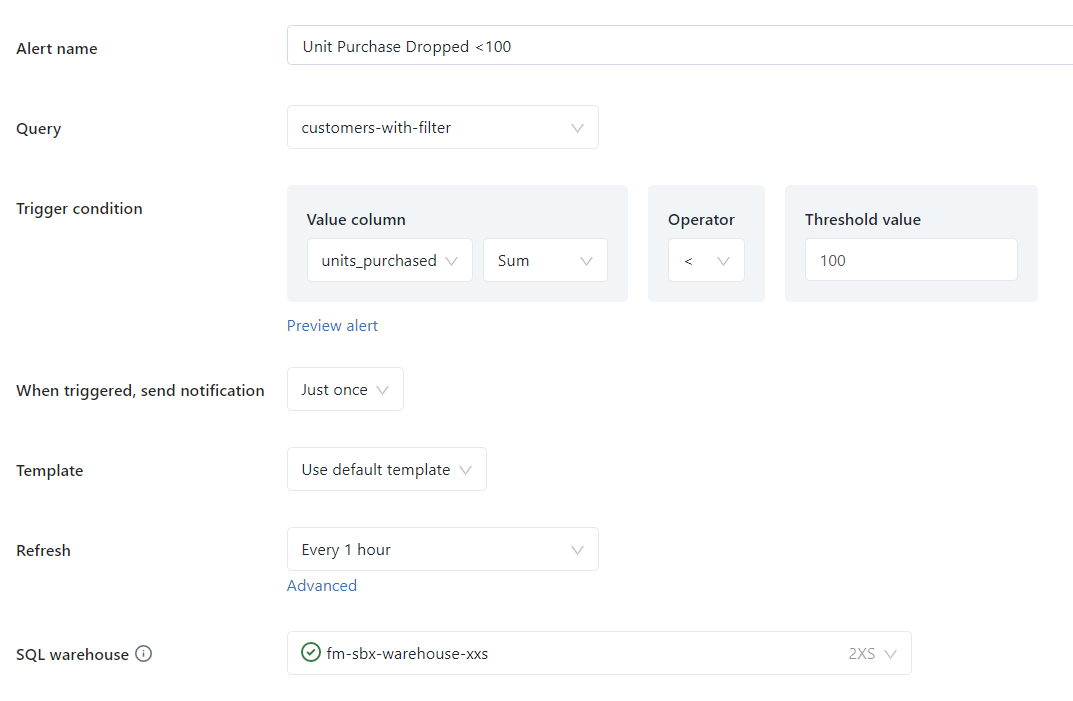1073x701 pixels.
Task: Click the green warehouse running status checkmark
Action: coord(311,652)
